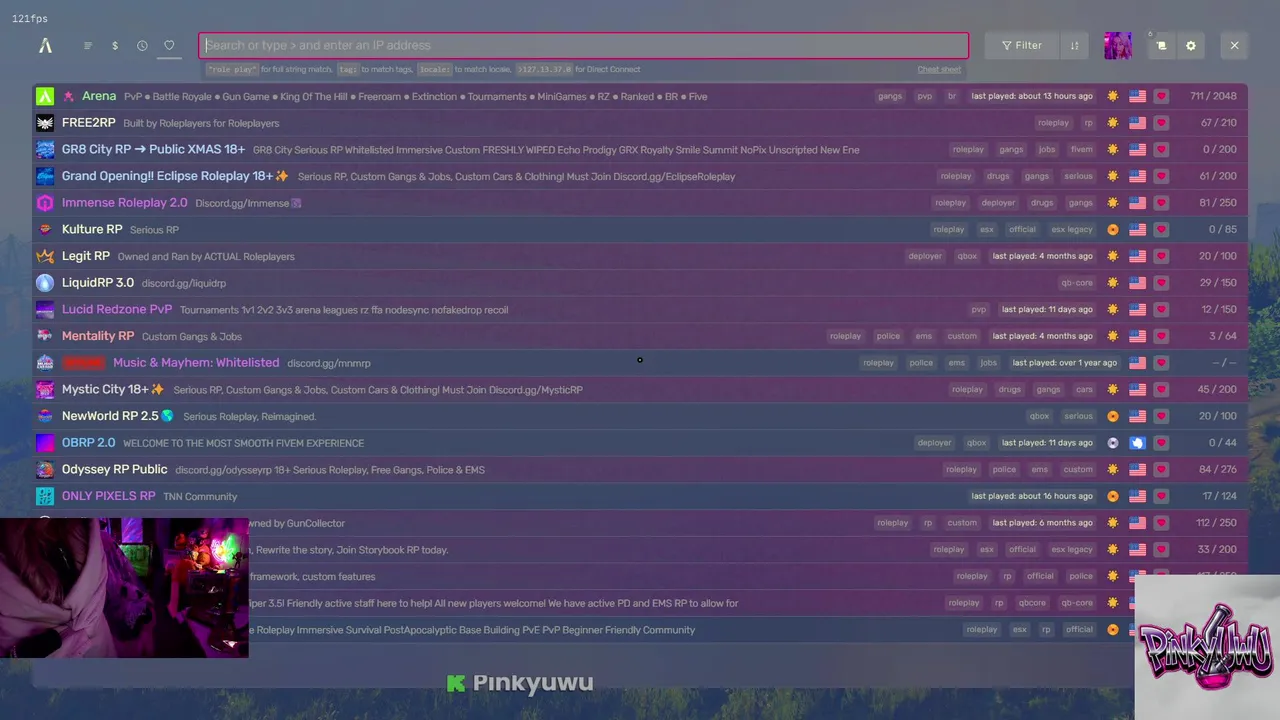The width and height of the screenshot is (1280, 720).
Task: Switch to the server list browse tab
Action: 88,46
